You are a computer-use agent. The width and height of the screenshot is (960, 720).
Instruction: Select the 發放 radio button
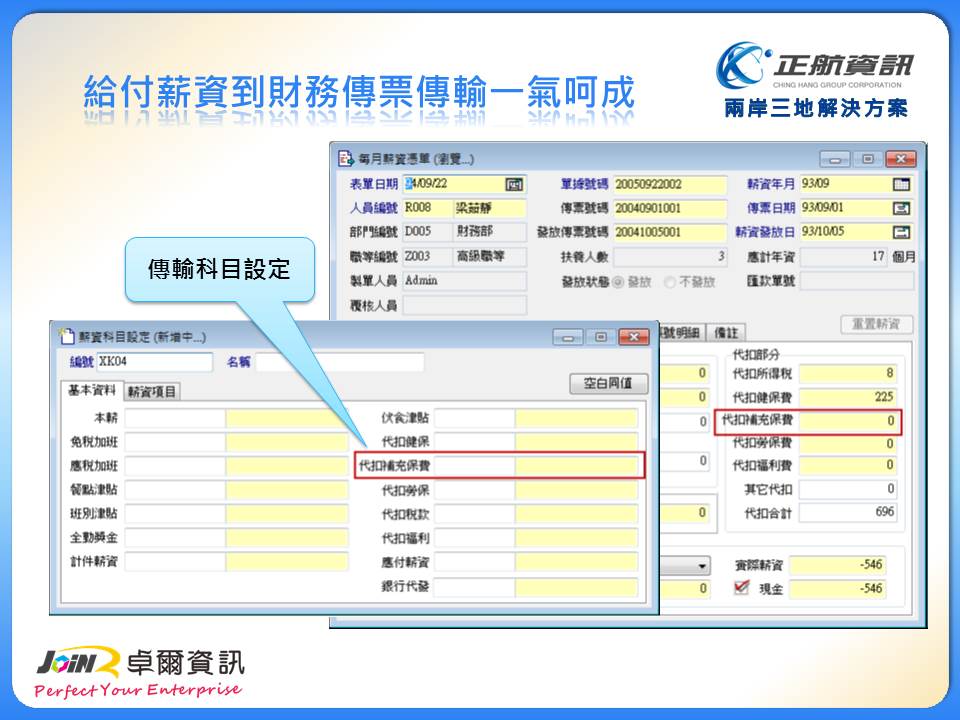(617, 282)
